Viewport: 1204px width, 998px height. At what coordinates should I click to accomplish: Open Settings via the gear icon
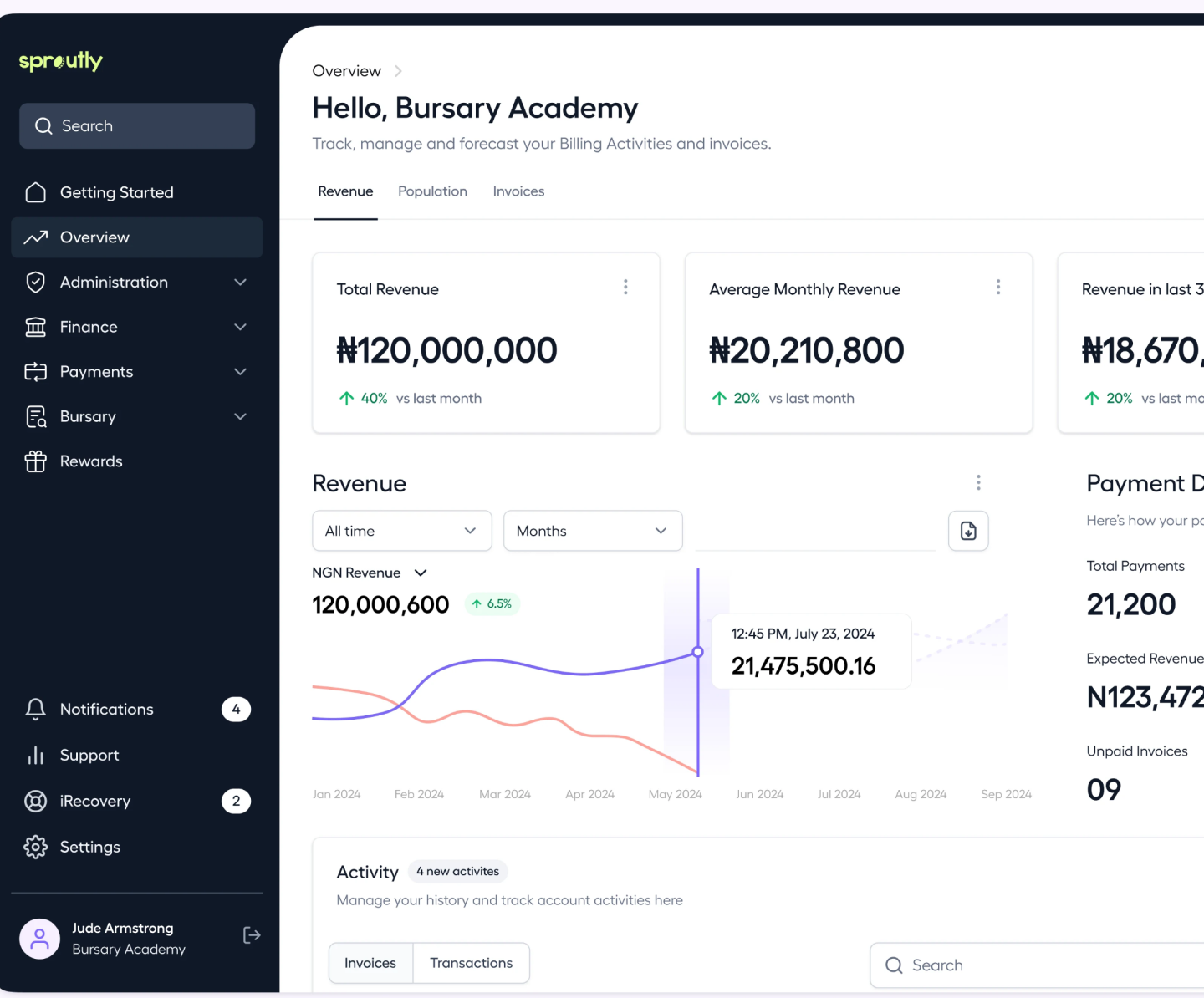35,847
